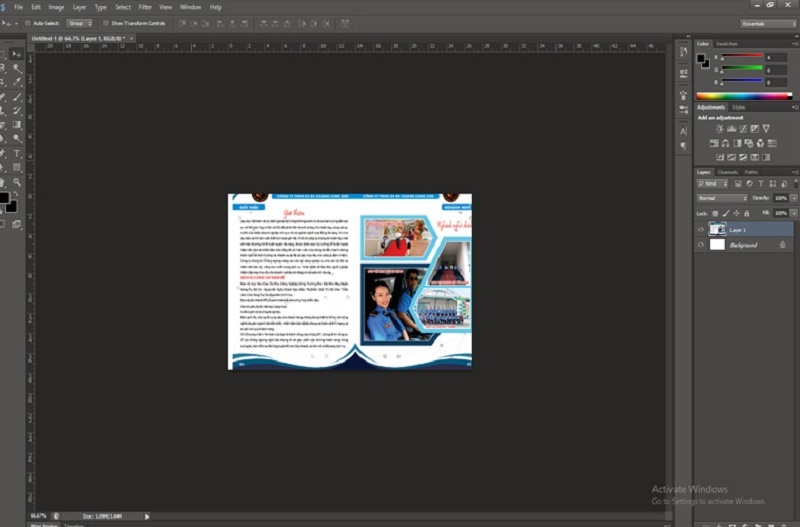This screenshot has width=800, height=527.
Task: Open the Image menu
Action: (56, 7)
